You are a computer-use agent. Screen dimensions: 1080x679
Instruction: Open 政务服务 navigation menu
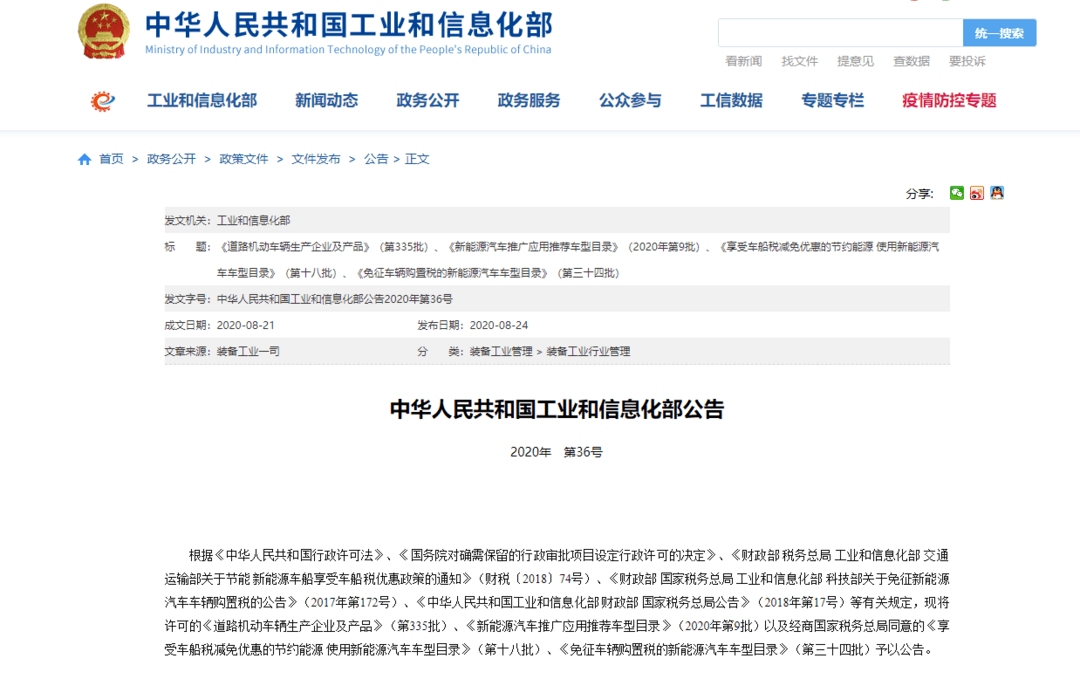click(529, 101)
